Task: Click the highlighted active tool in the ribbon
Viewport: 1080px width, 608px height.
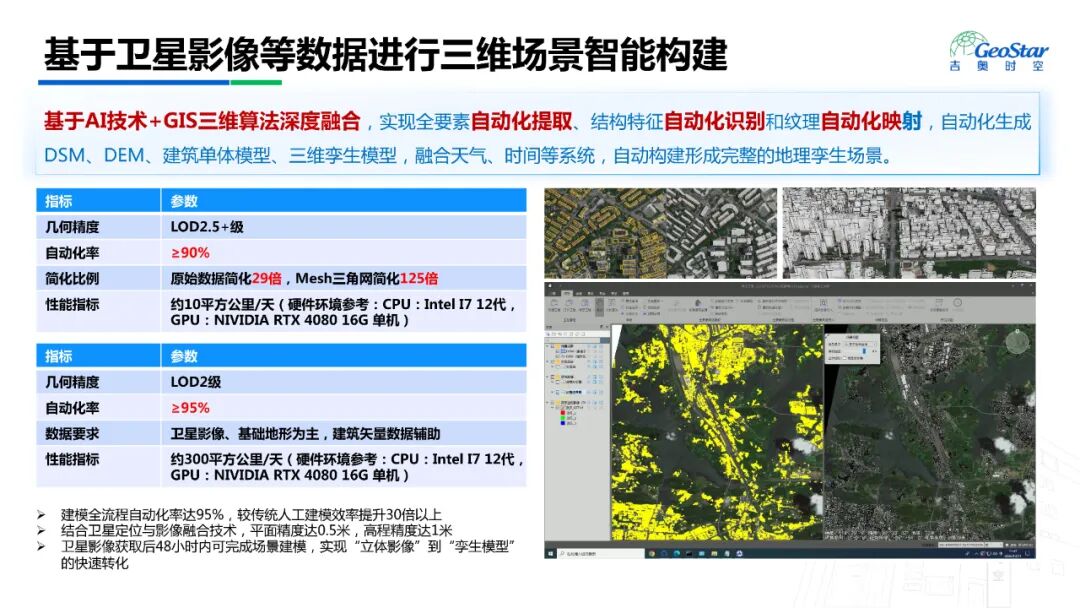Action: [x=599, y=307]
